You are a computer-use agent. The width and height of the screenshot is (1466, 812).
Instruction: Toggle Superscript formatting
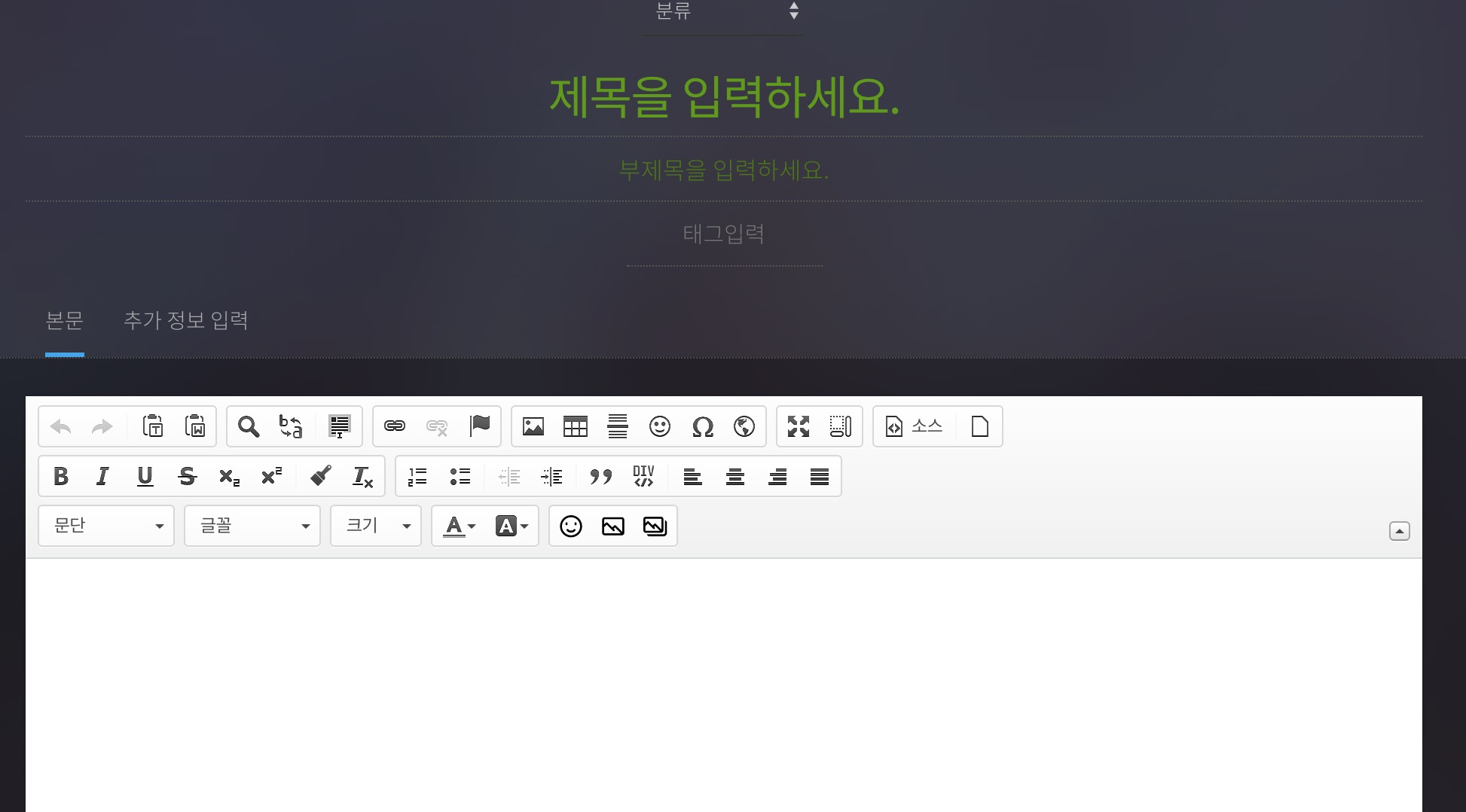(x=271, y=476)
